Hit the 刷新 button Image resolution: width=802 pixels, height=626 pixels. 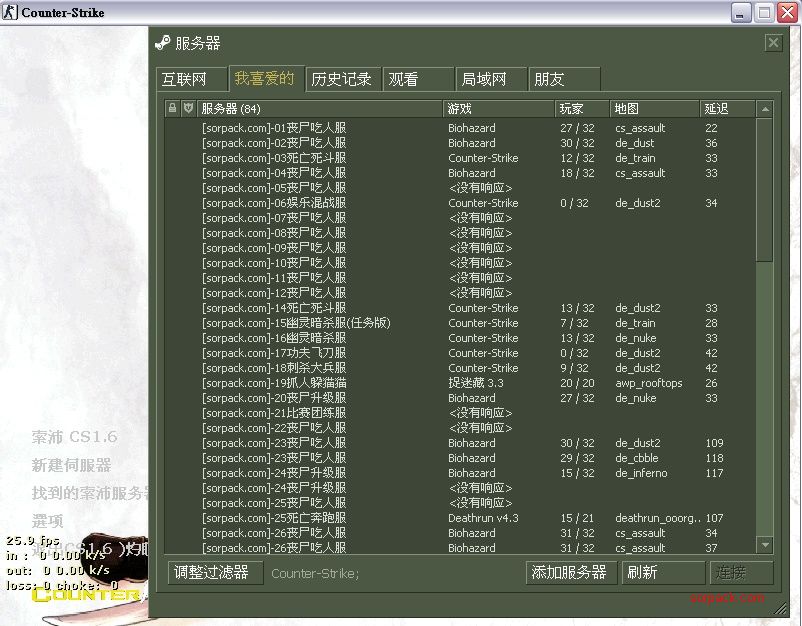point(663,573)
